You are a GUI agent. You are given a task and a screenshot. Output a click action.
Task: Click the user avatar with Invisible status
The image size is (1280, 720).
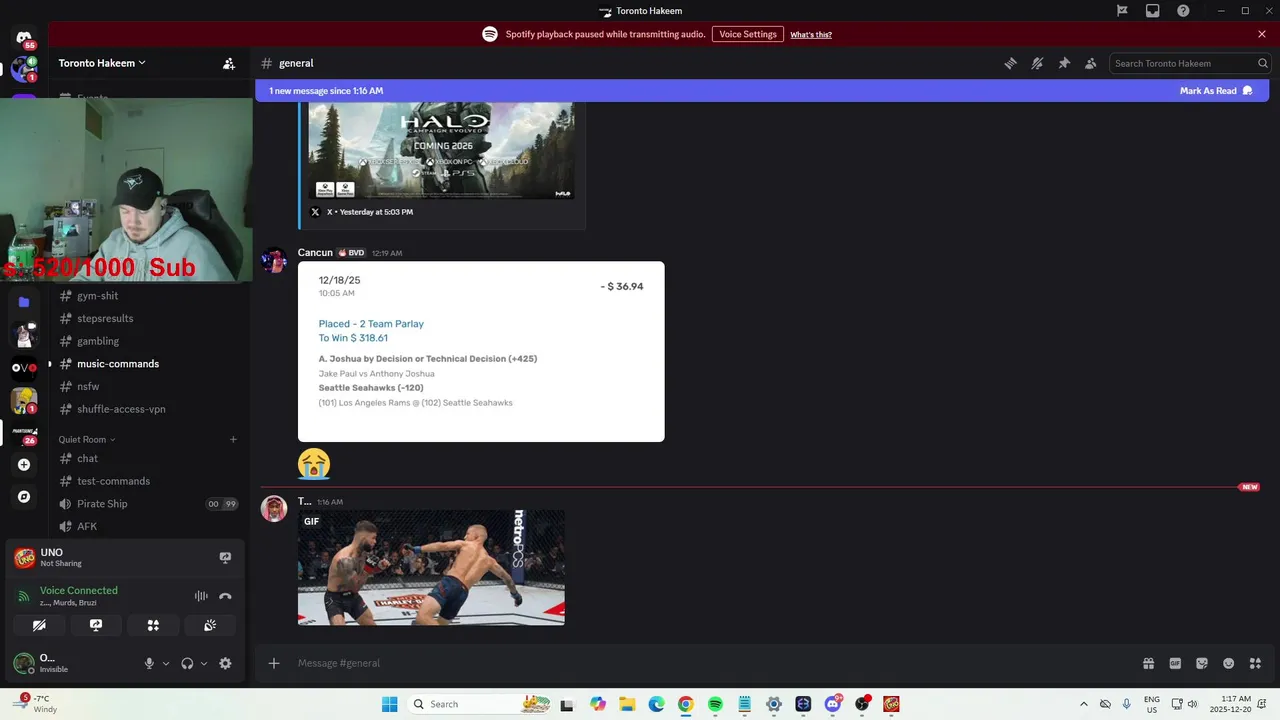point(23,663)
